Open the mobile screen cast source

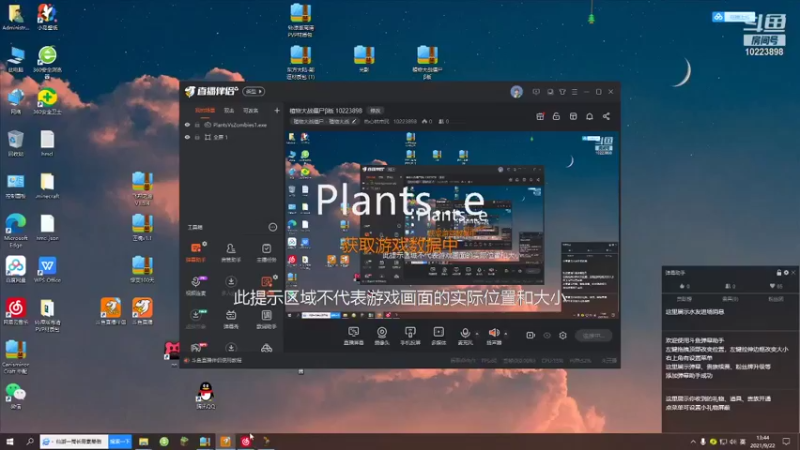click(x=410, y=335)
